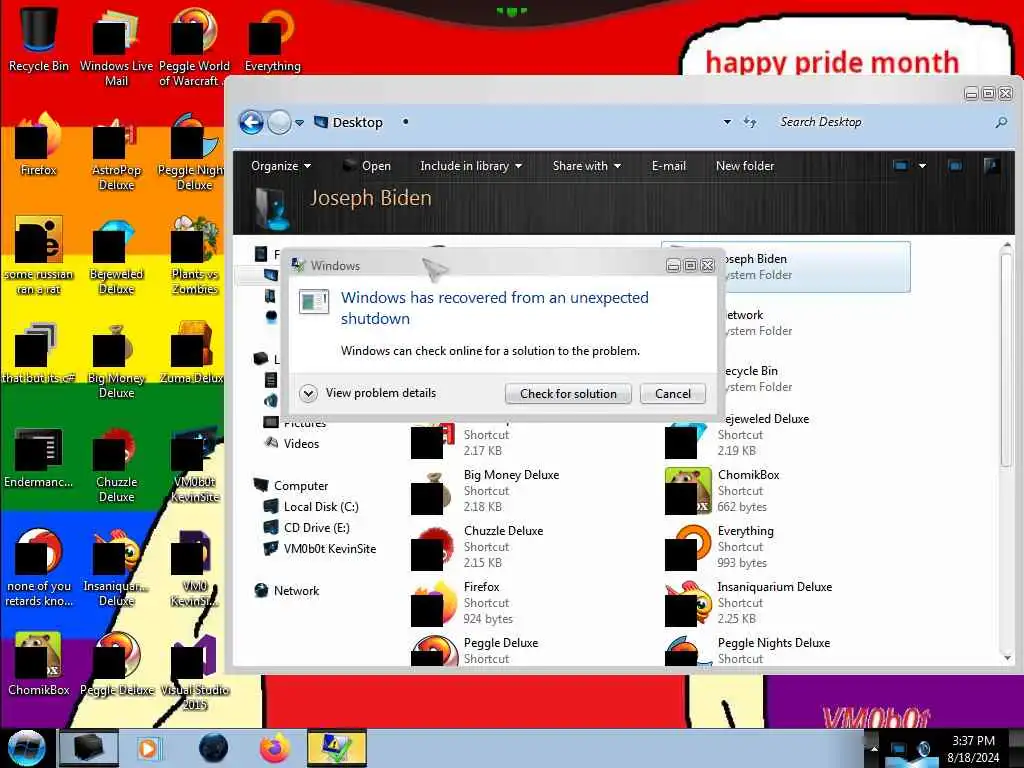The width and height of the screenshot is (1024, 768).
Task: Click E-mail in the Explorer toolbar
Action: coord(669,166)
